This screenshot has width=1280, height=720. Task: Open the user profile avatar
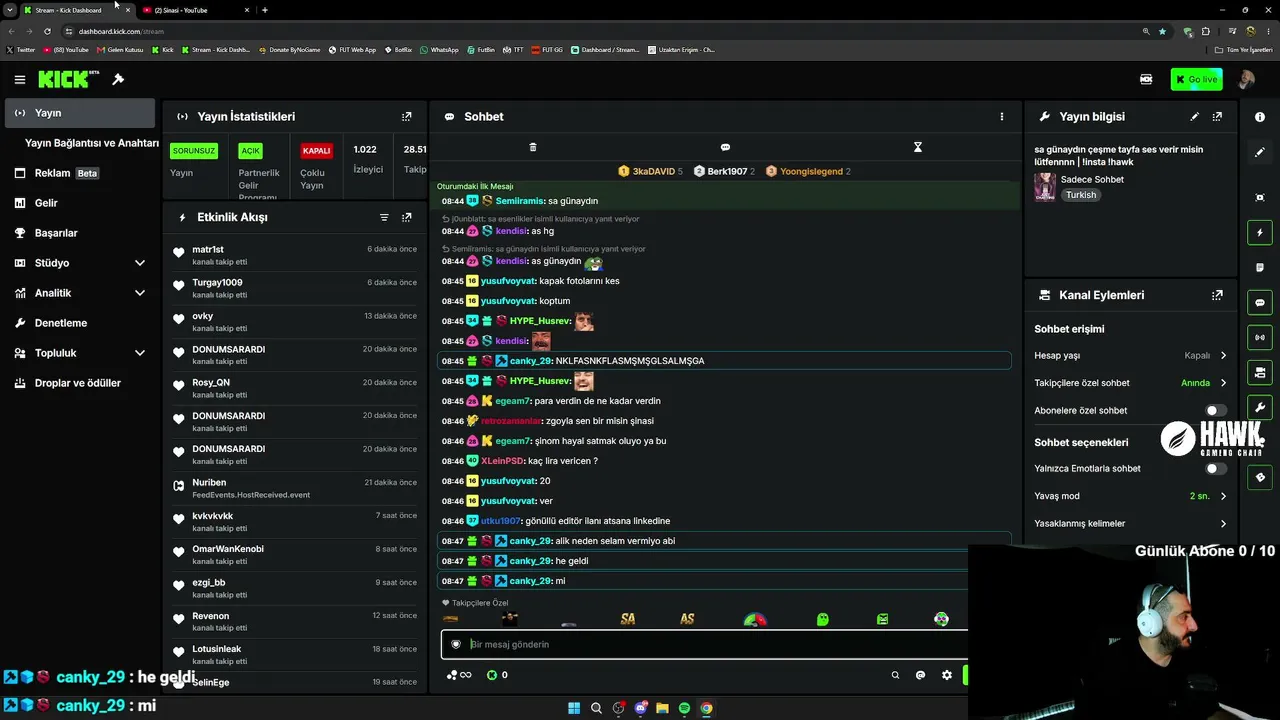[1246, 80]
